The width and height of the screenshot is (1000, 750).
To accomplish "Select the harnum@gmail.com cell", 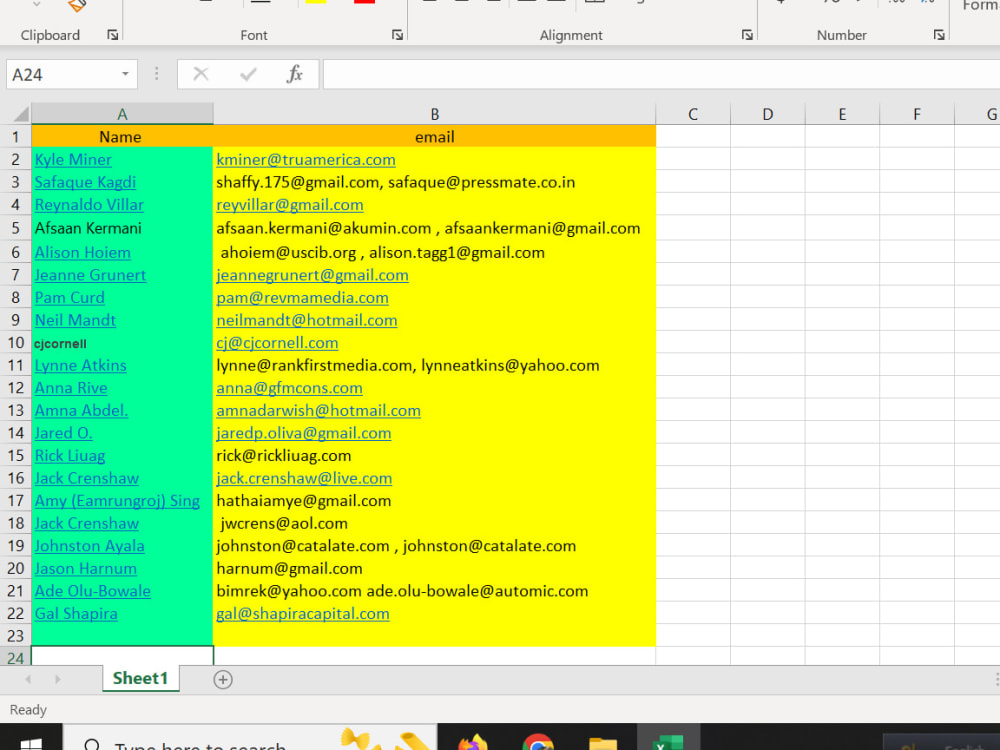I will click(x=434, y=568).
